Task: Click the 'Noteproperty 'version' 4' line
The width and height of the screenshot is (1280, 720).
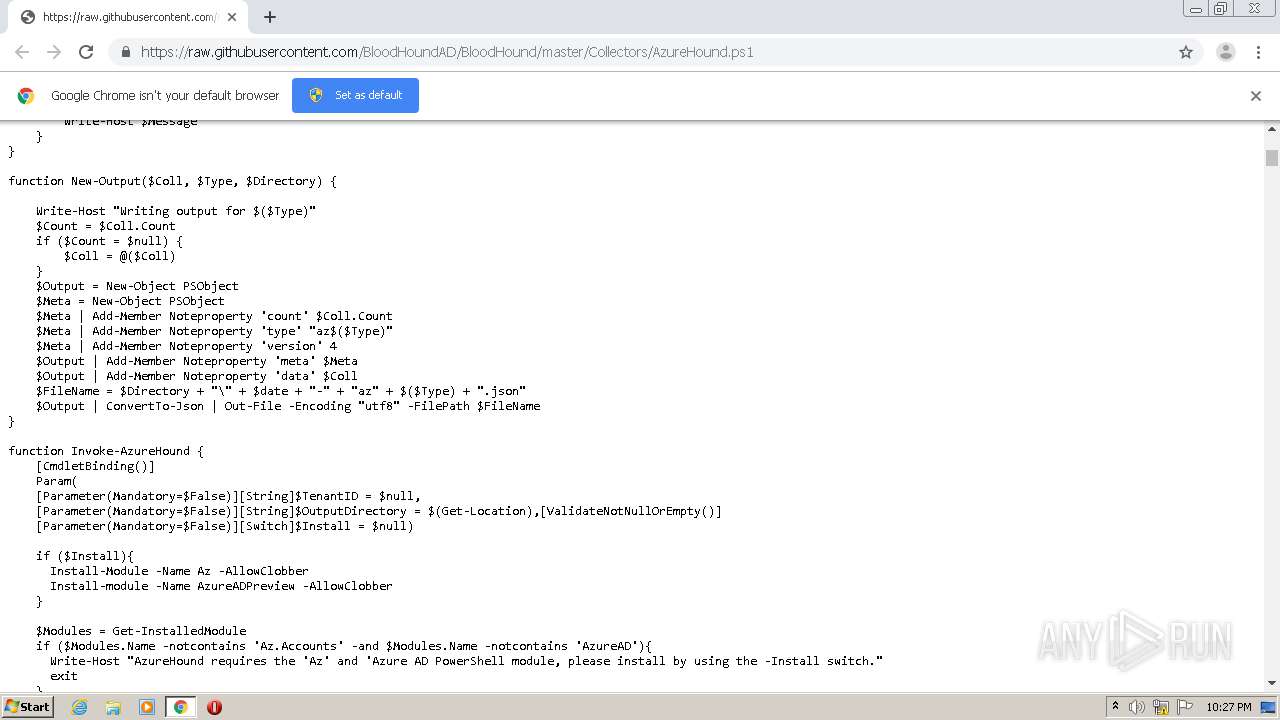Action: pyautogui.click(x=186, y=346)
